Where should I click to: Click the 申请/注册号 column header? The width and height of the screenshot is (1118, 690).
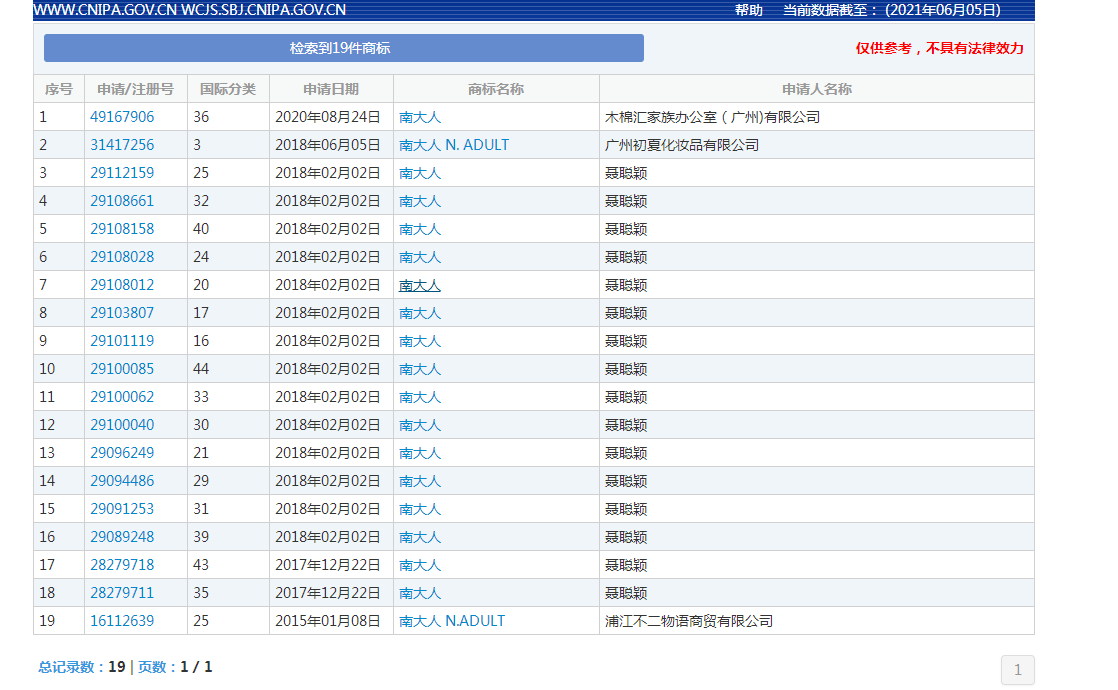pos(130,88)
